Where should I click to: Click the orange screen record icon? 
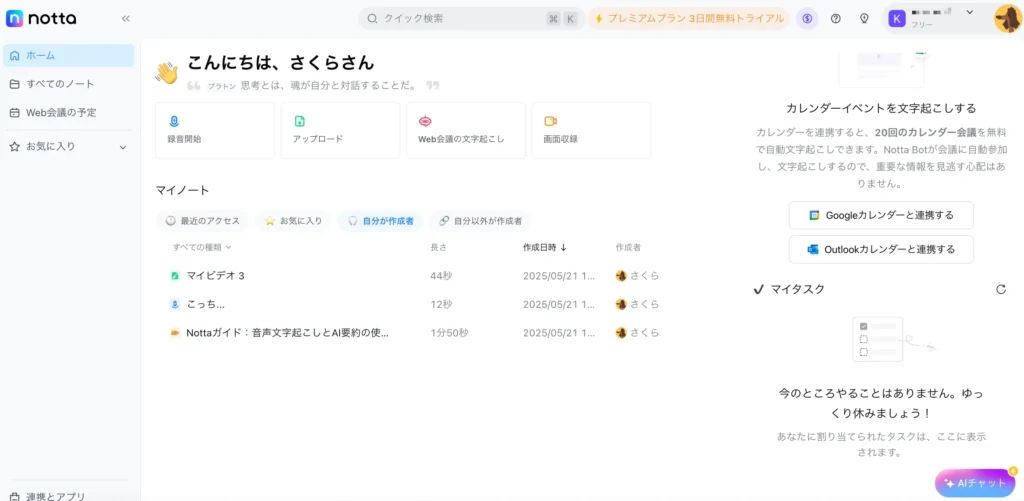coord(550,121)
